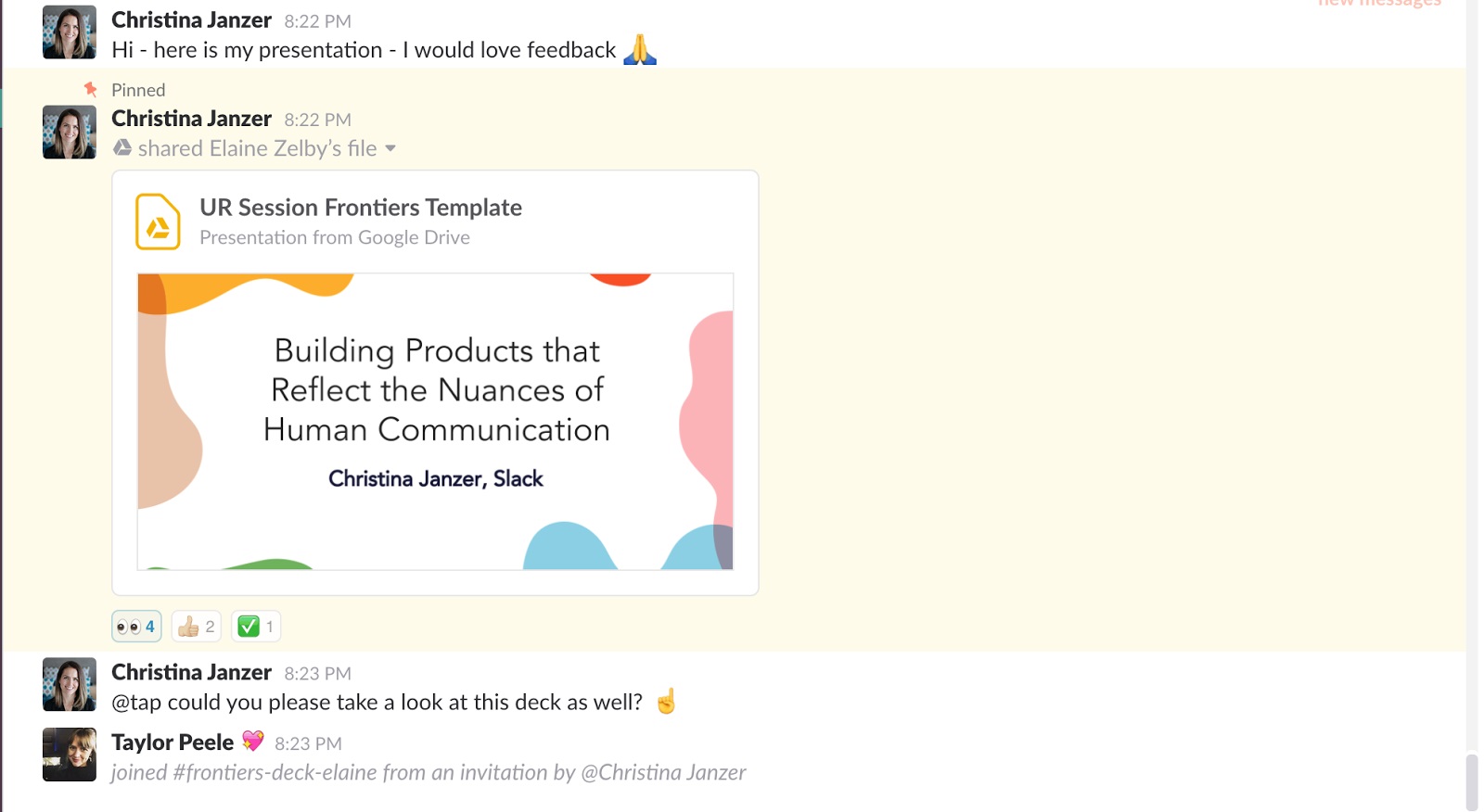1484x812 pixels.
Task: Toggle the eyes reaction with count 4
Action: 136,627
